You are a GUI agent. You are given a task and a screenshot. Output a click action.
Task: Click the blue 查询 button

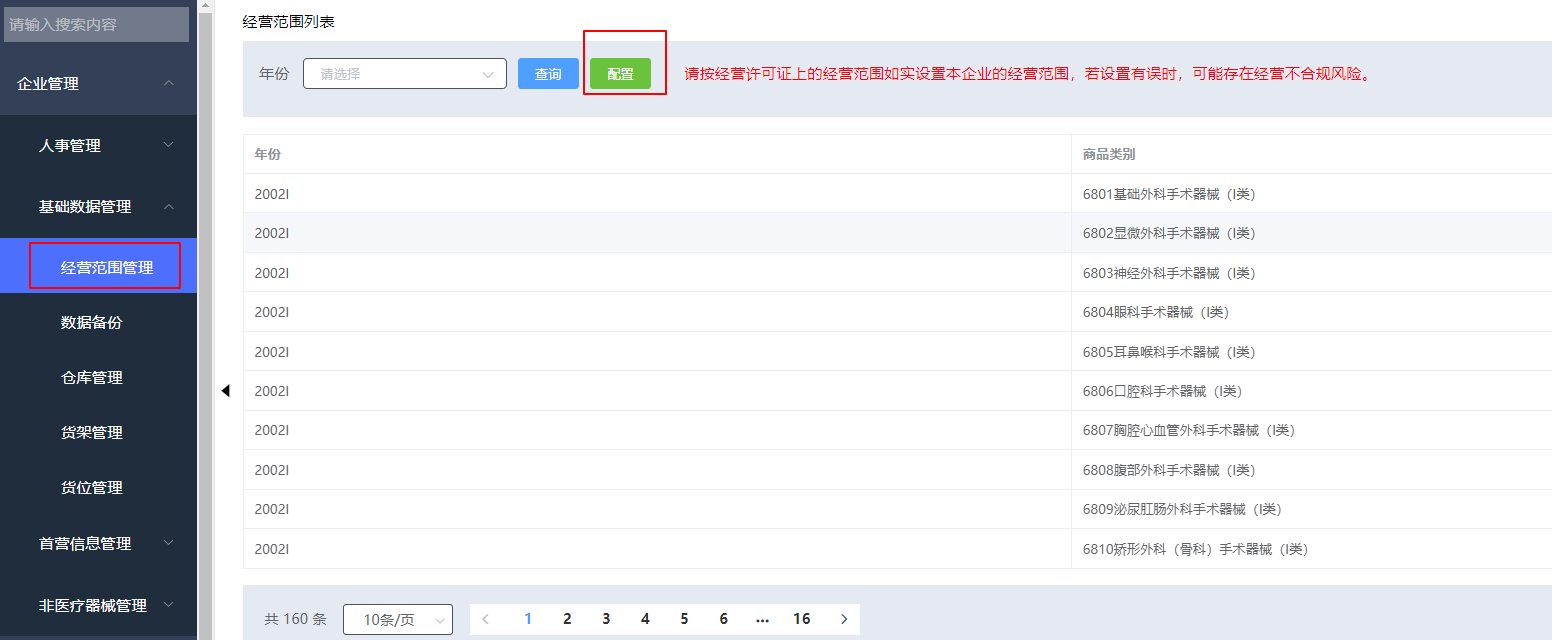(x=548, y=74)
